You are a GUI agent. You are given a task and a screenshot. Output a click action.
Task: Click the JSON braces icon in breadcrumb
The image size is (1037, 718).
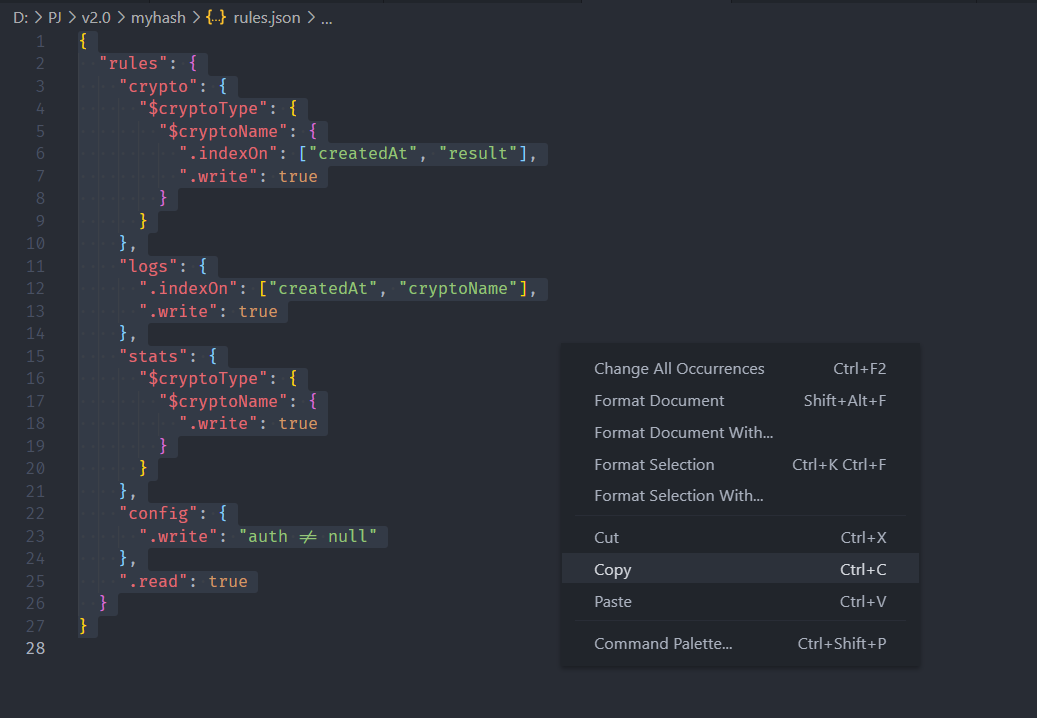click(216, 18)
